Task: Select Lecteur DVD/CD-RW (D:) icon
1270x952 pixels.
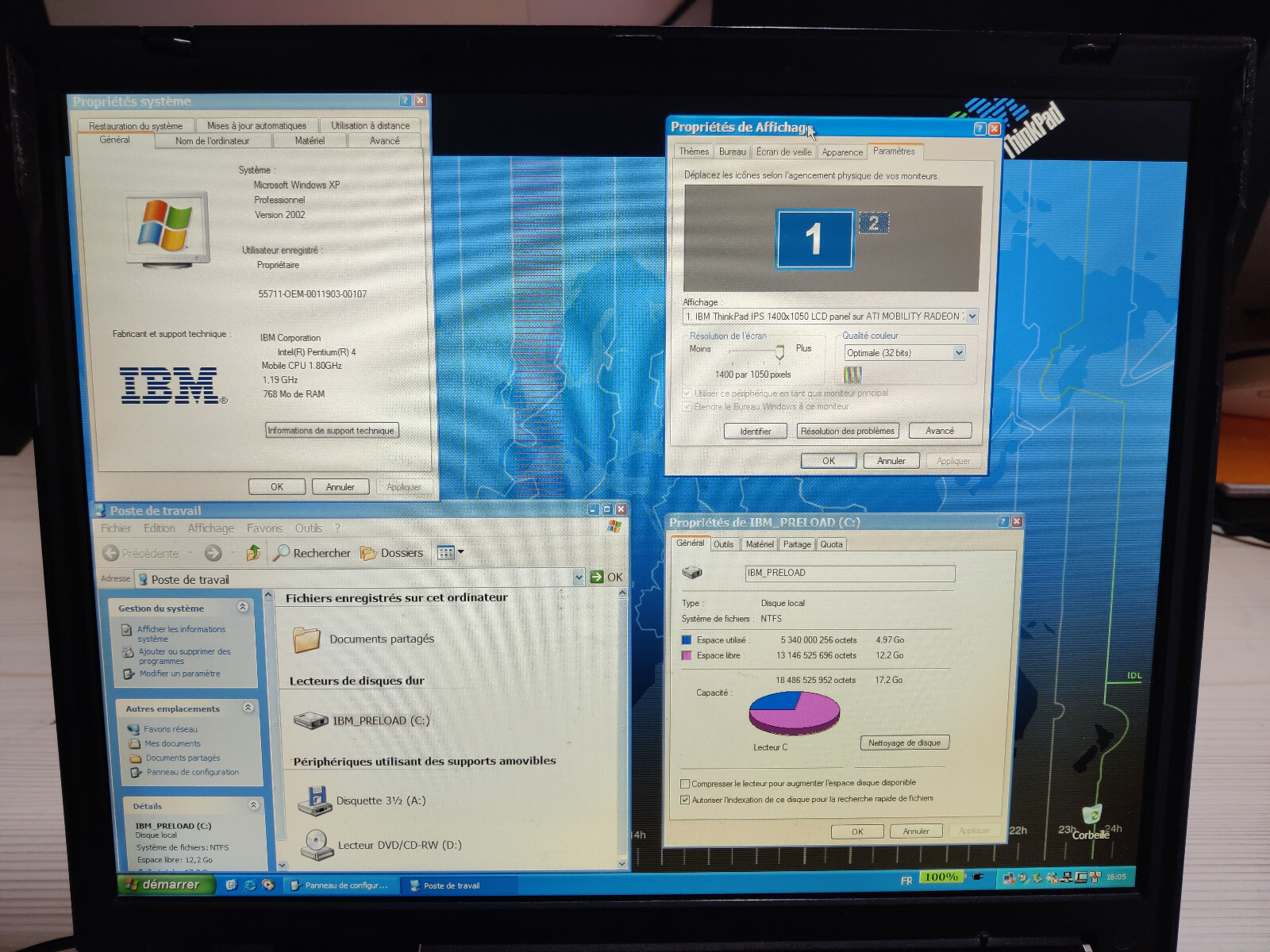Action: [x=317, y=845]
